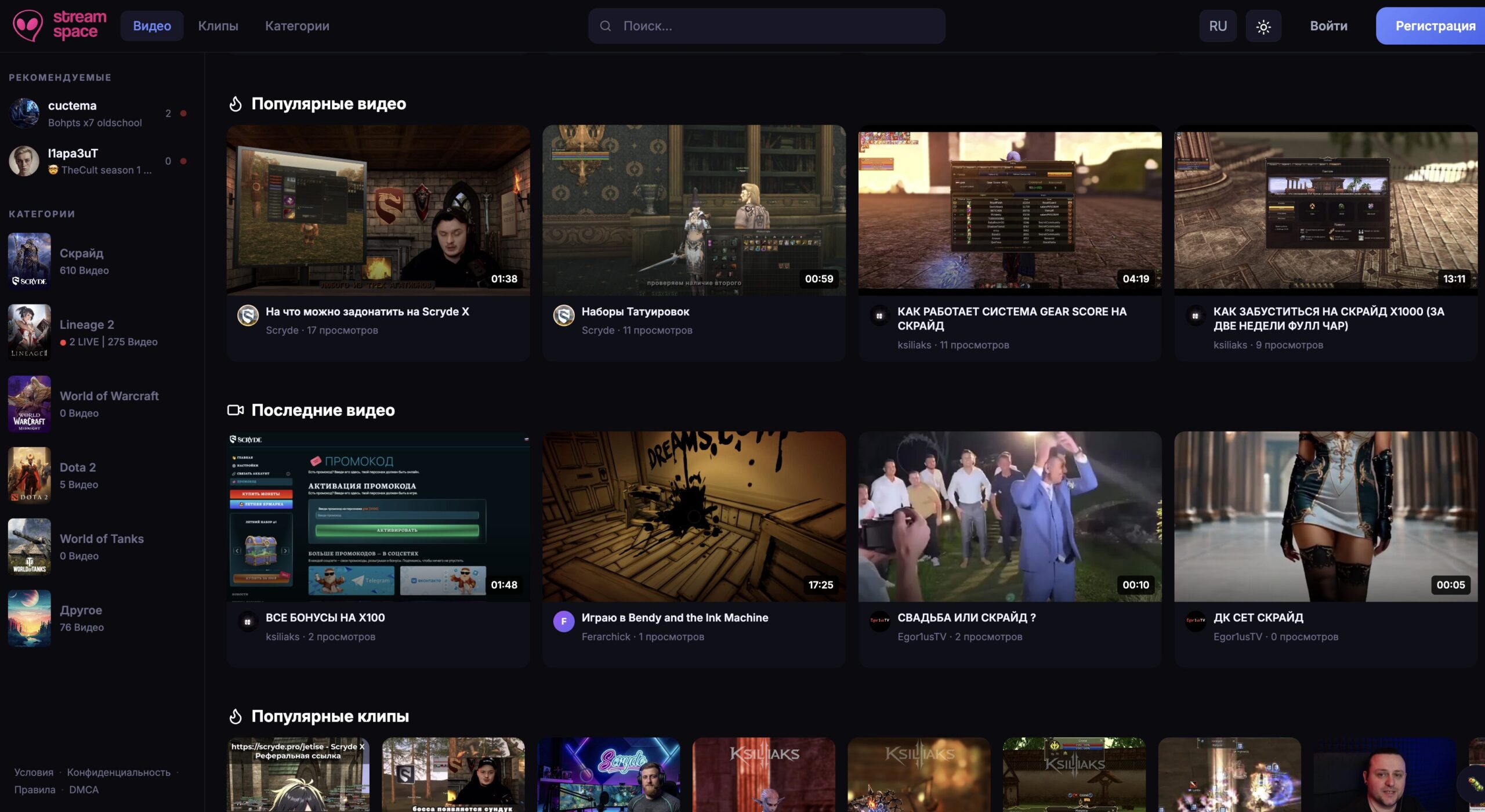This screenshot has width=1485, height=812.
Task: Open cuctema channel avatar
Action: coord(24,113)
